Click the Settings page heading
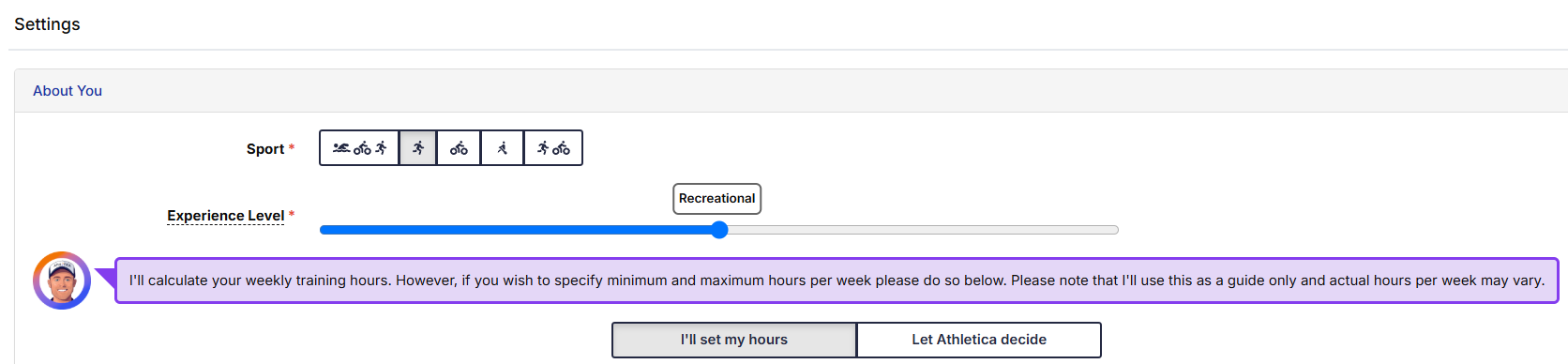The image size is (1568, 364). pyautogui.click(x=47, y=24)
